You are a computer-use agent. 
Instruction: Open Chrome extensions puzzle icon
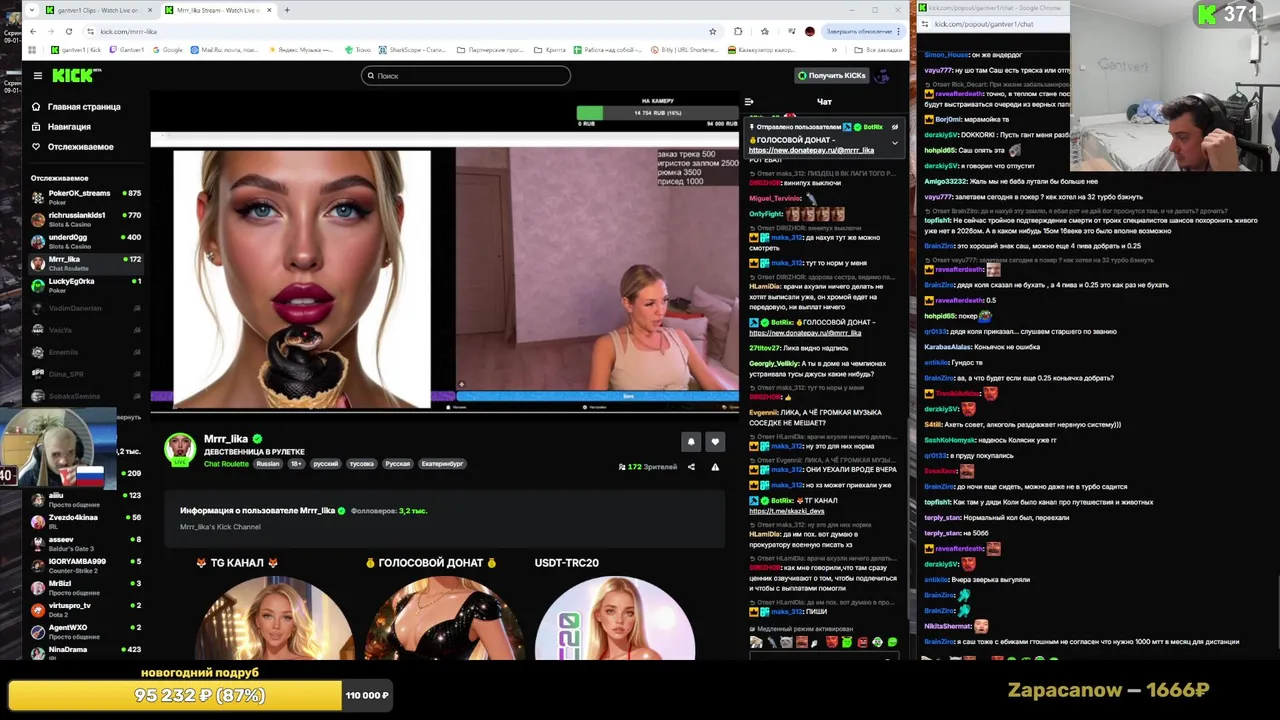(x=738, y=31)
